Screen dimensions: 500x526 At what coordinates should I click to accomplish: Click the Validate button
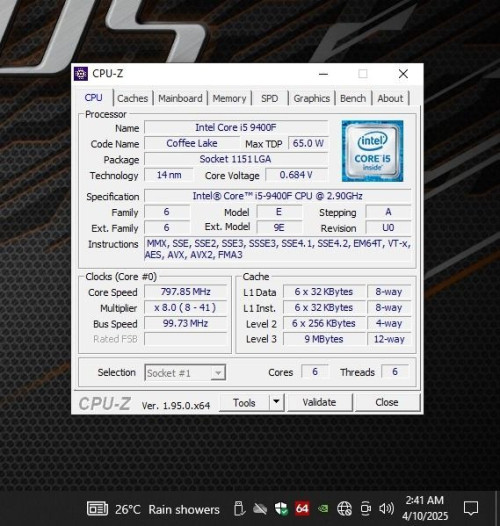319,402
